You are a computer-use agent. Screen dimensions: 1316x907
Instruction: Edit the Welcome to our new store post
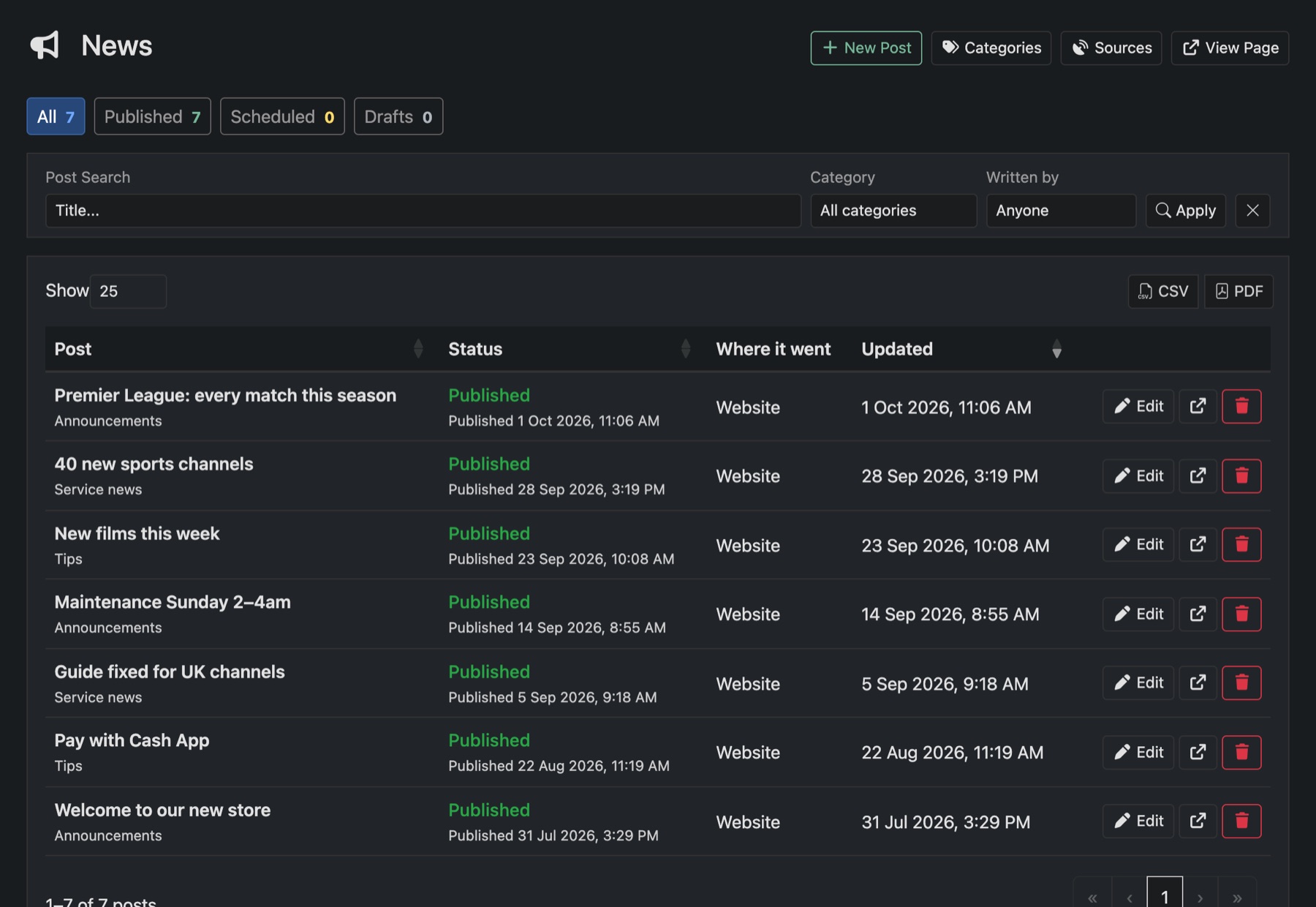click(1138, 821)
